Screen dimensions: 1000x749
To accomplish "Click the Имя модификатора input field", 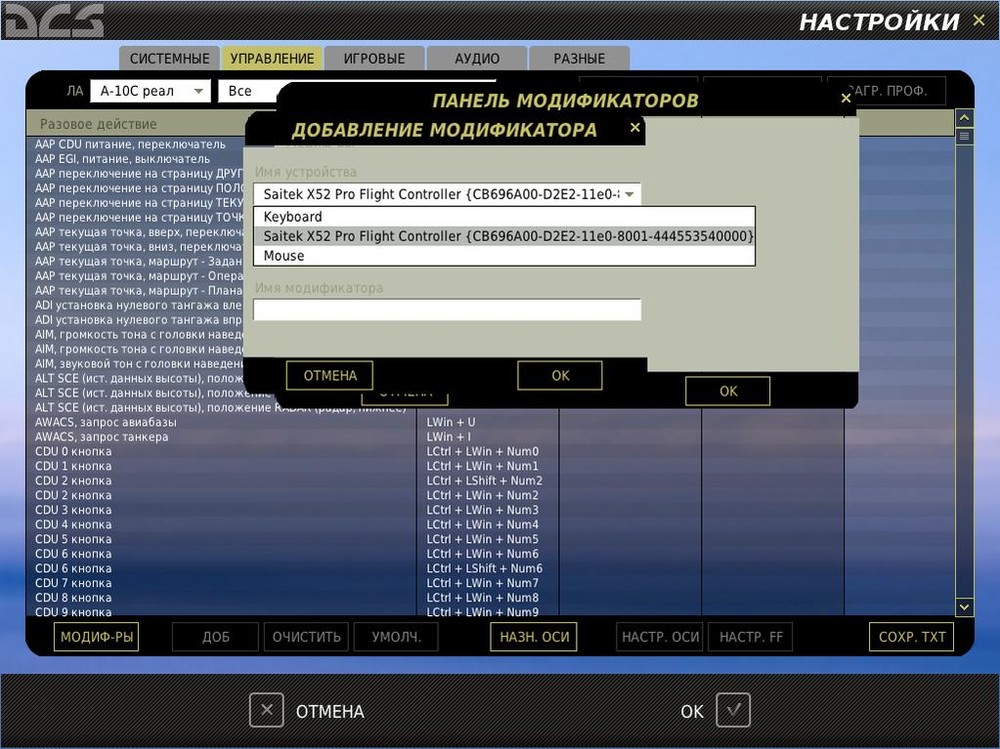I will [446, 309].
